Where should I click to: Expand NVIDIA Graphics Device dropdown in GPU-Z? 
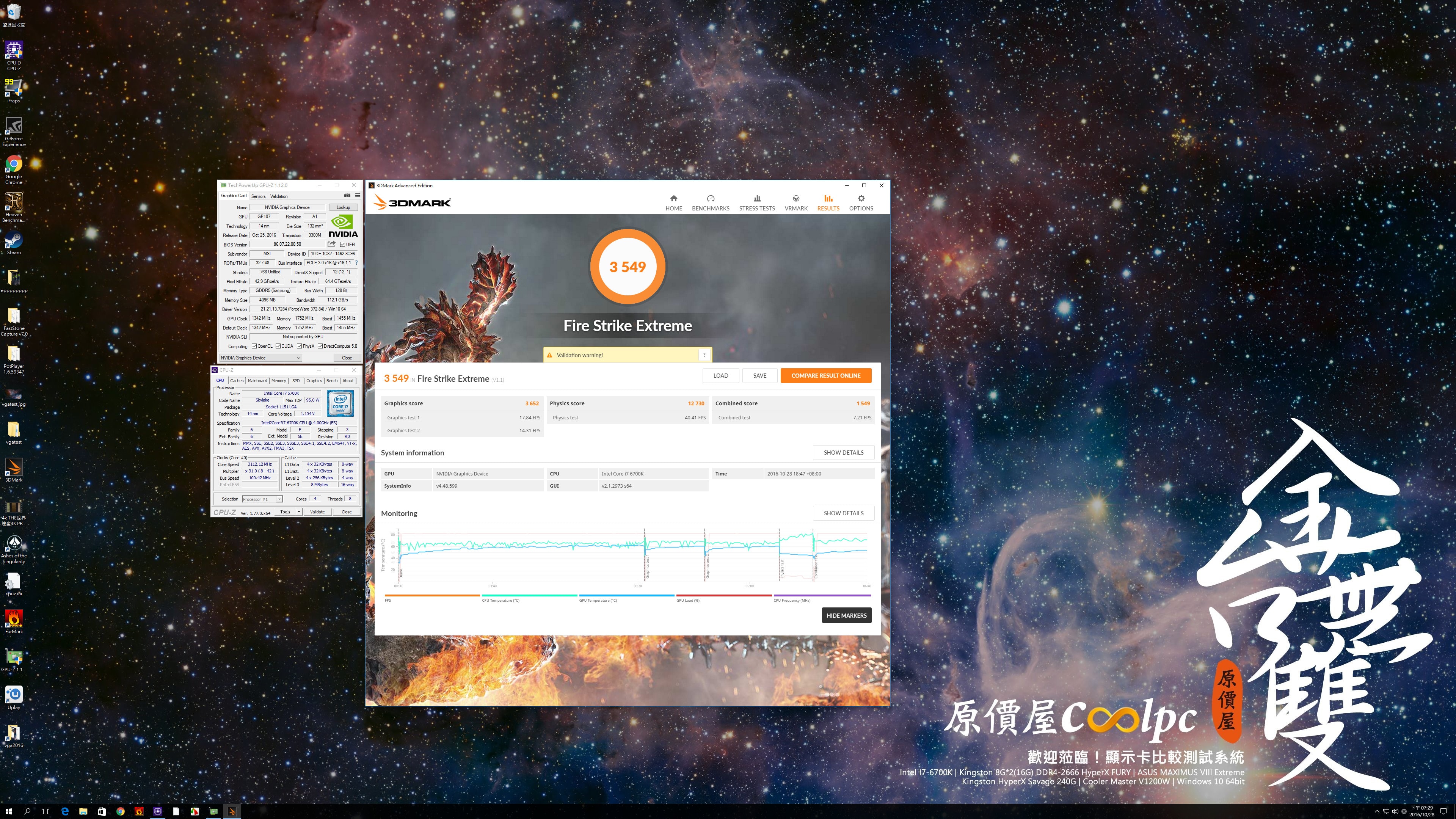click(298, 358)
